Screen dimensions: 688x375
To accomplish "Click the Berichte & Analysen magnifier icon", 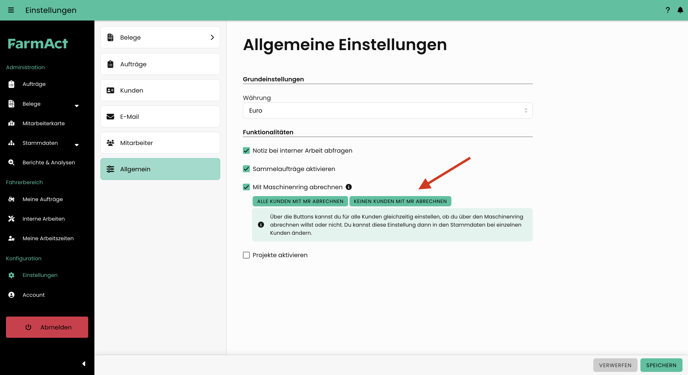I will click(11, 162).
